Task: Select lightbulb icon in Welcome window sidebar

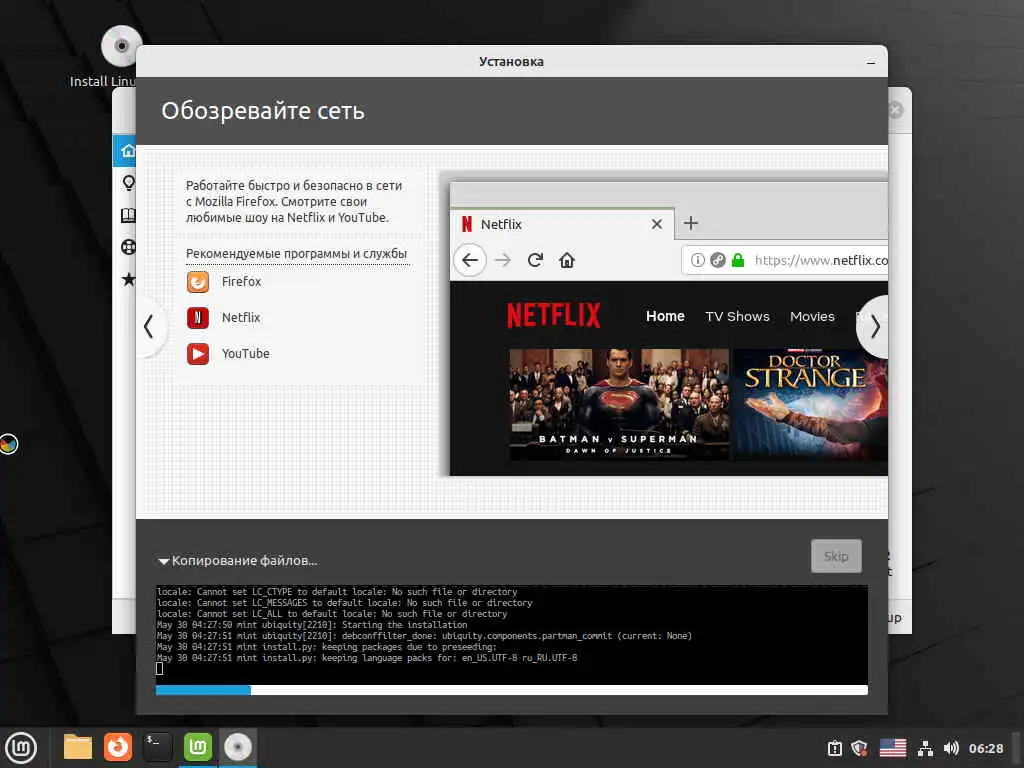Action: tap(129, 183)
